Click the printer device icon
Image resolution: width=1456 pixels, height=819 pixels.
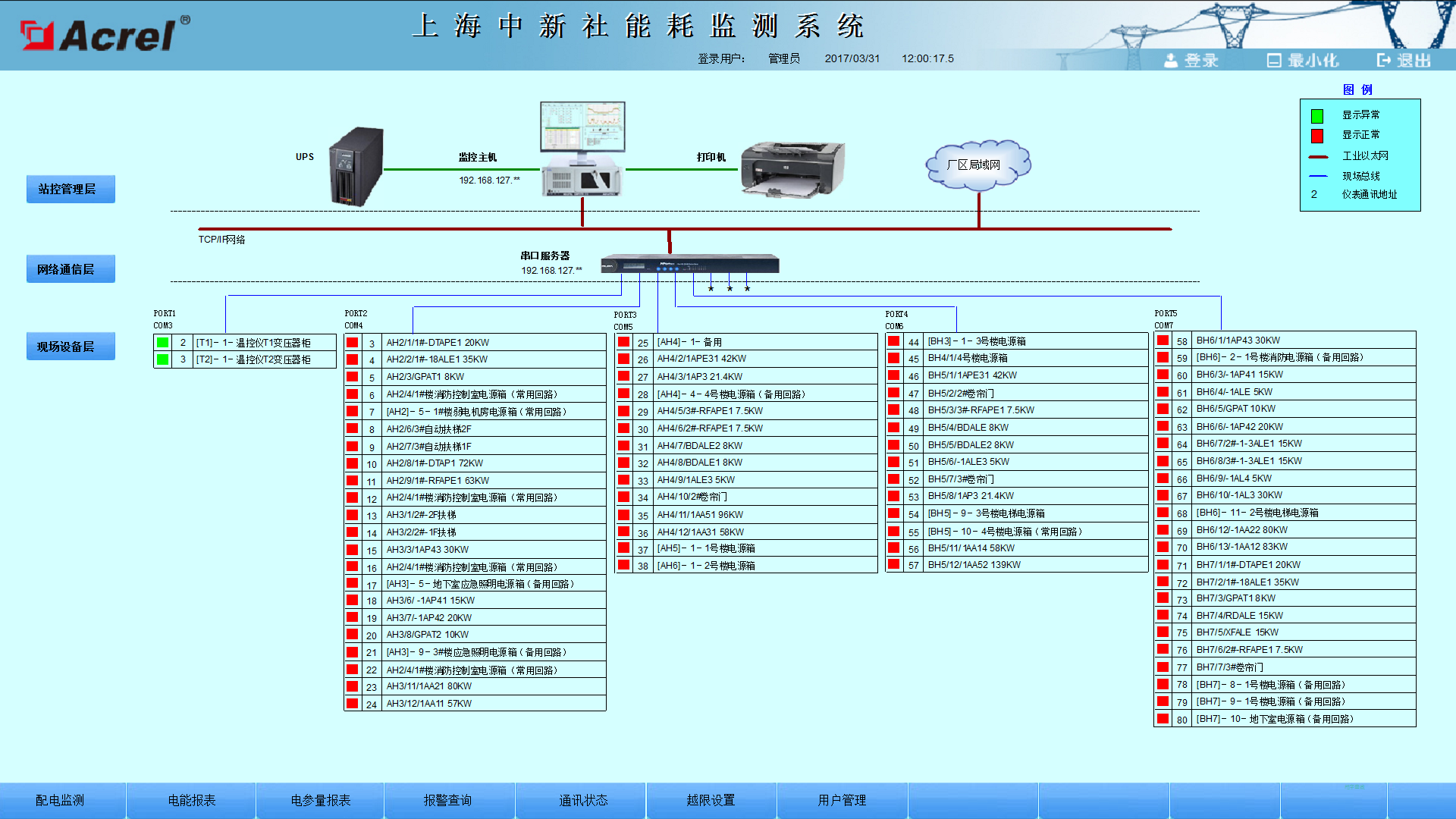[792, 168]
